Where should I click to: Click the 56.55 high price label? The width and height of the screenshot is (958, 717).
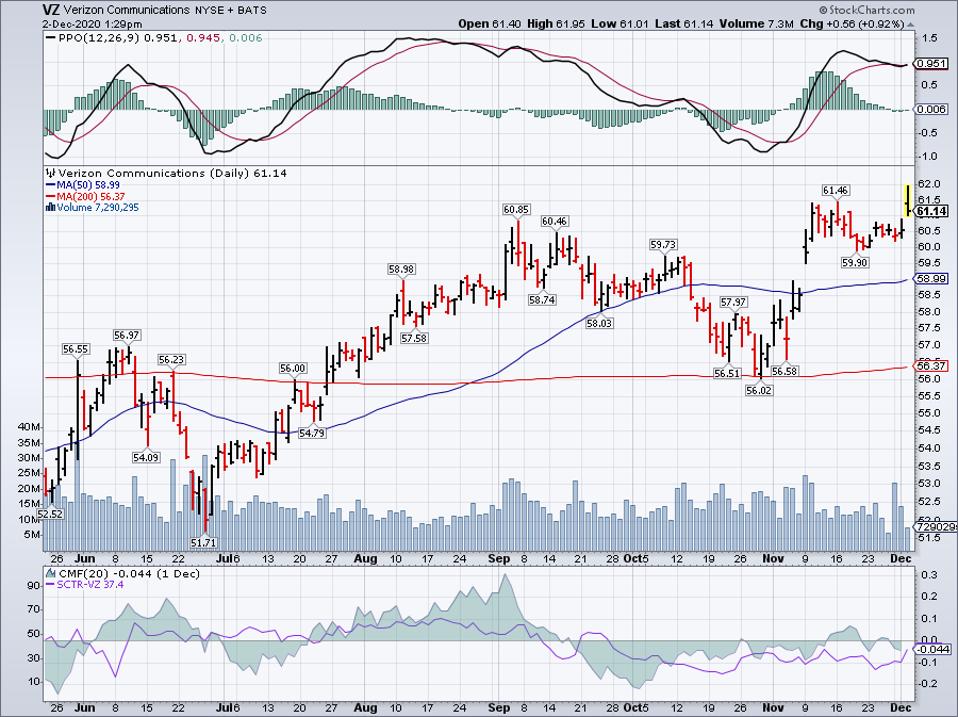(76, 349)
